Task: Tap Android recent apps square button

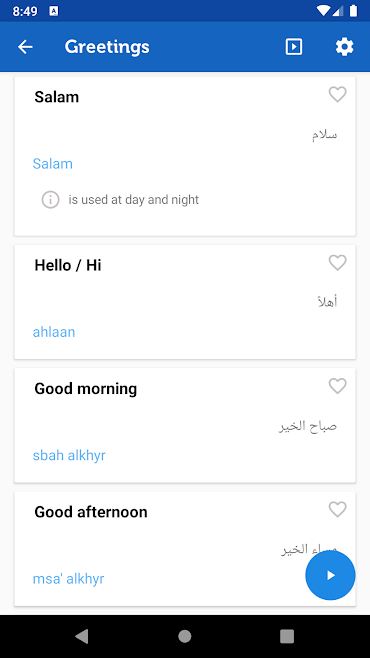Action: click(x=287, y=636)
